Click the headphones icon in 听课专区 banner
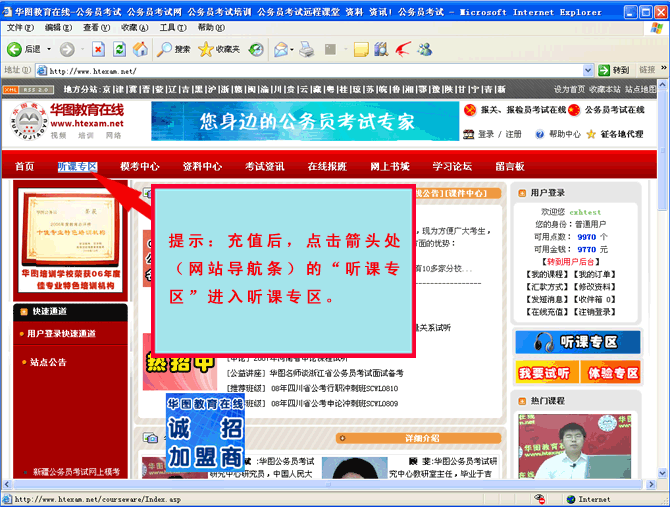 click(x=544, y=343)
